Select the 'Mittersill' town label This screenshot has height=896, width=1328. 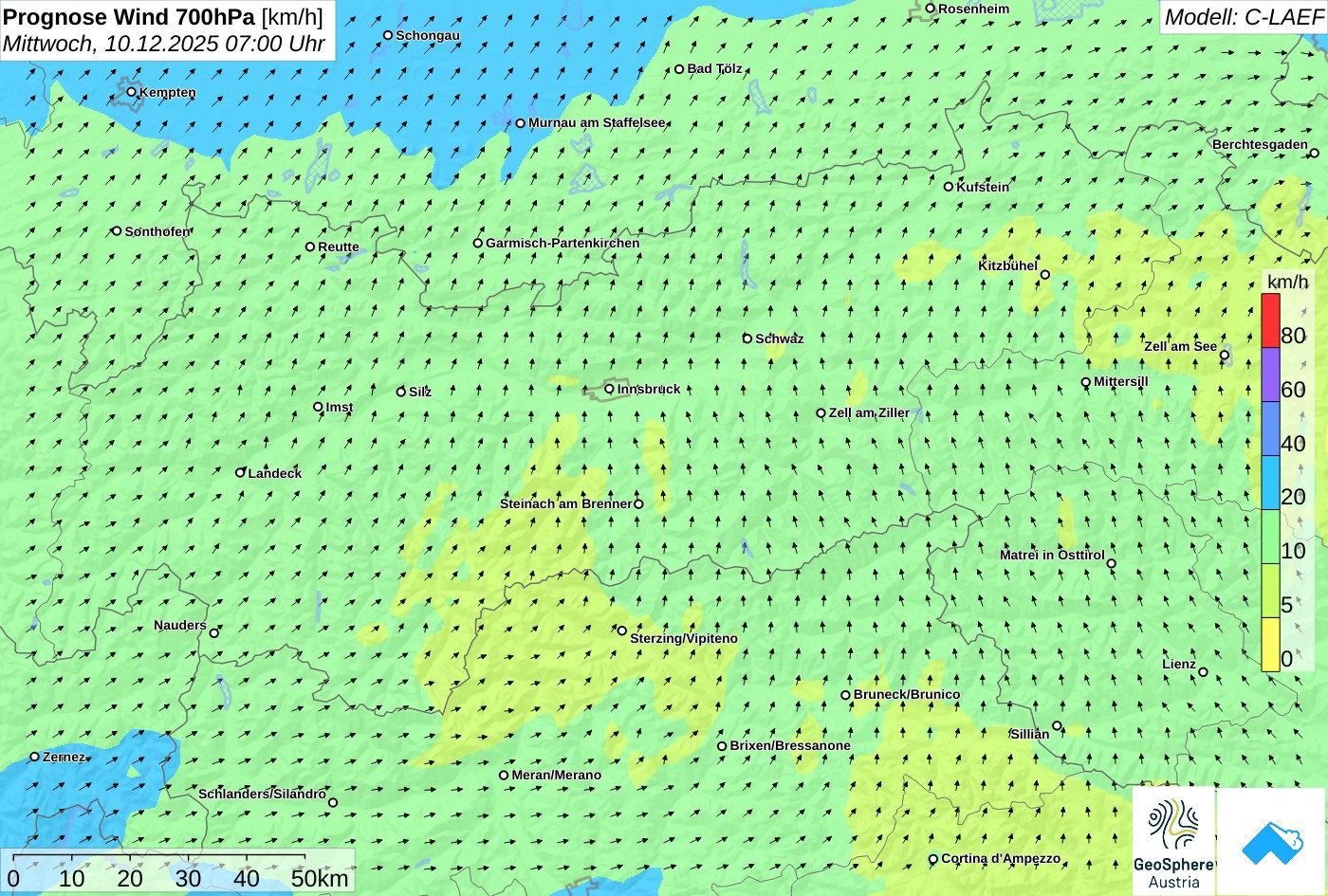click(1121, 381)
